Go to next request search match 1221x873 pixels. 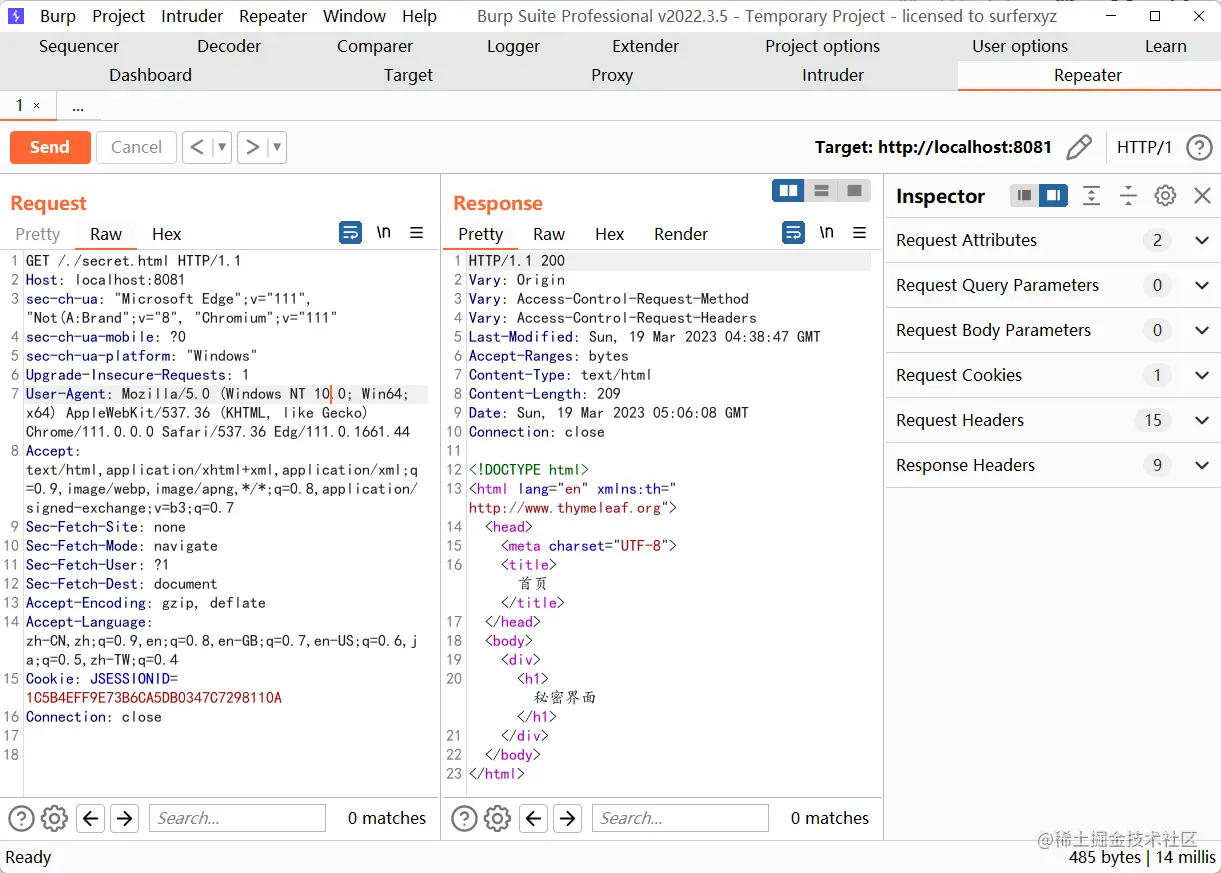(x=124, y=818)
